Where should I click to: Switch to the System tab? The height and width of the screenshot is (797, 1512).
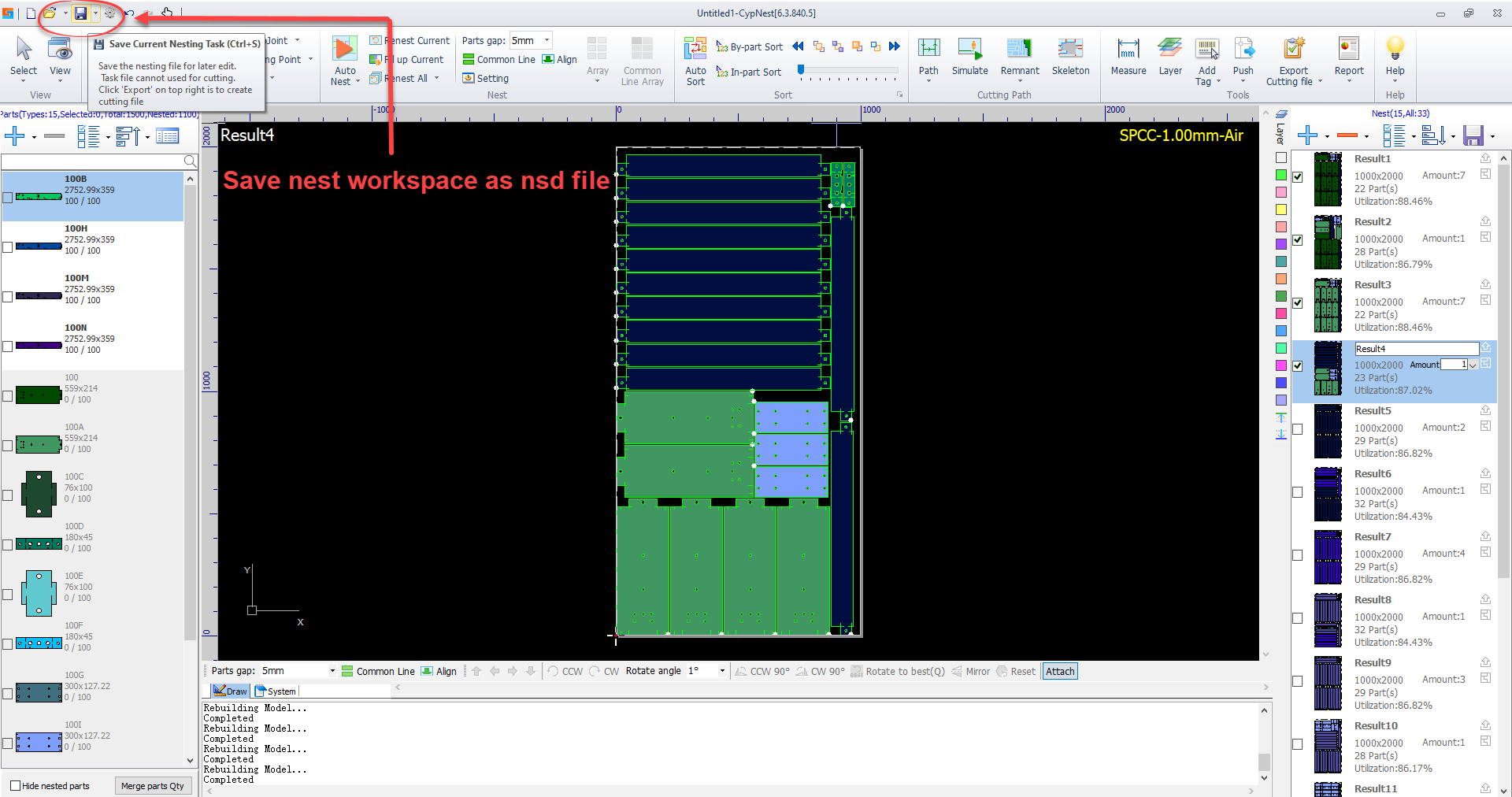click(276, 691)
